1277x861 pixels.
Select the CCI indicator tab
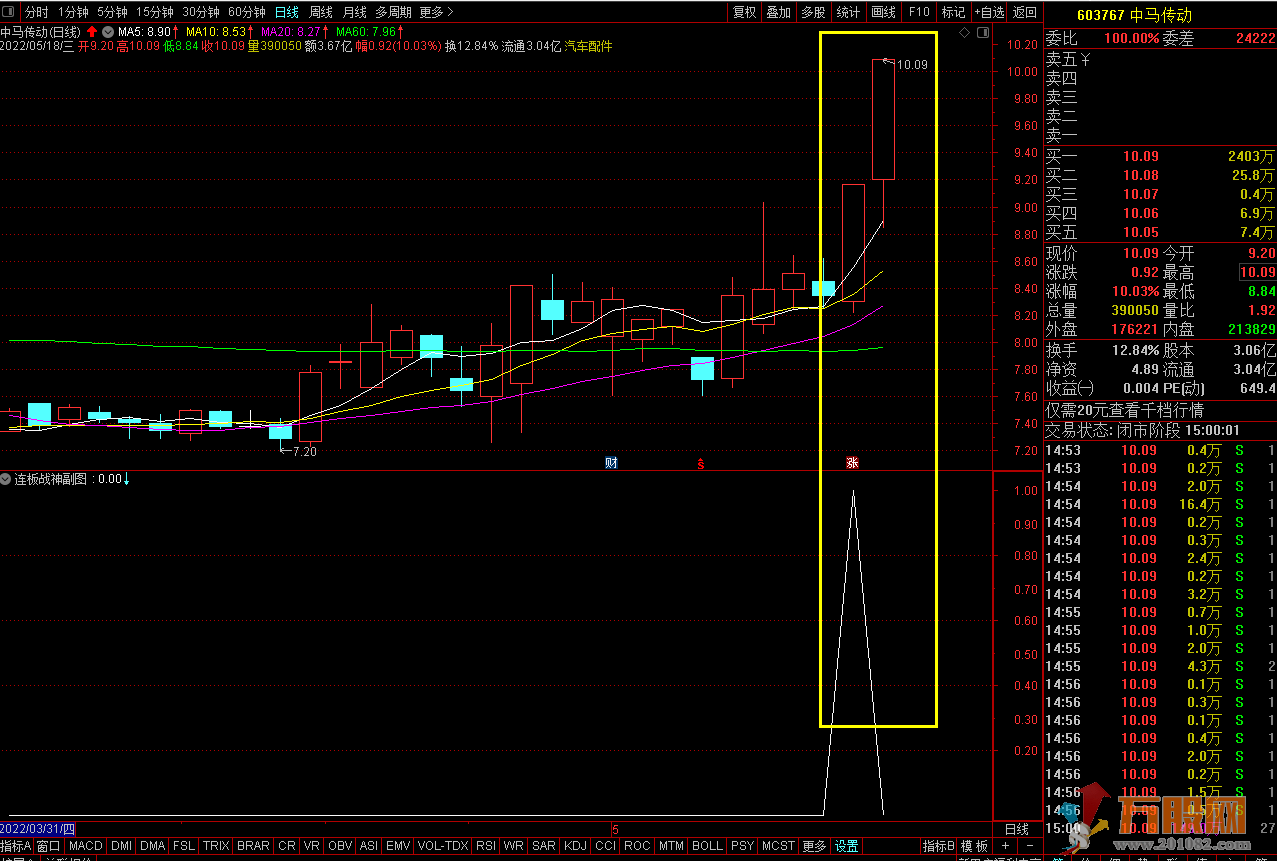click(x=605, y=846)
